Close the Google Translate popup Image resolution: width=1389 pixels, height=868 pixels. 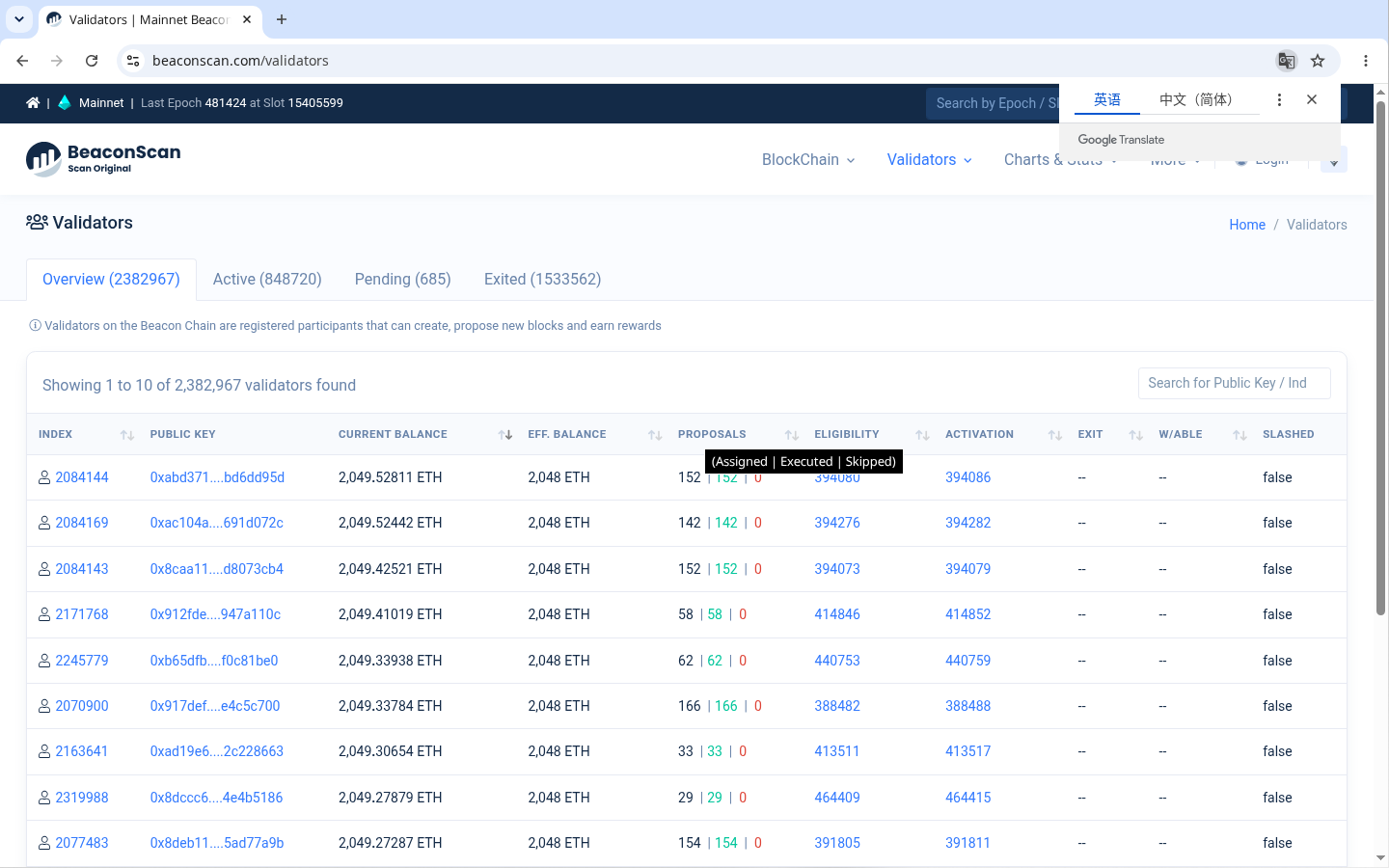point(1312,99)
